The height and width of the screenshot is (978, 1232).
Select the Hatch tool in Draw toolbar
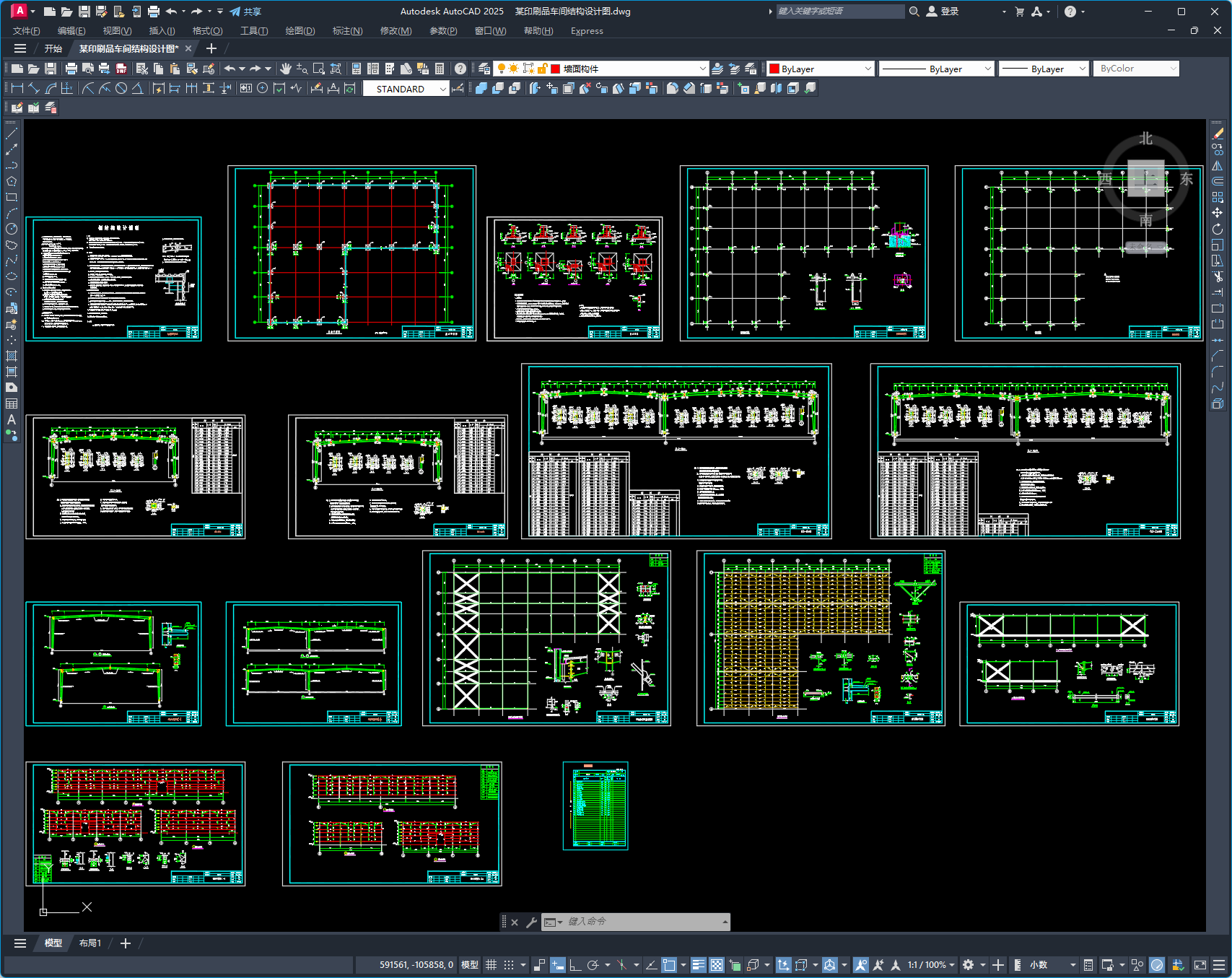(x=12, y=356)
